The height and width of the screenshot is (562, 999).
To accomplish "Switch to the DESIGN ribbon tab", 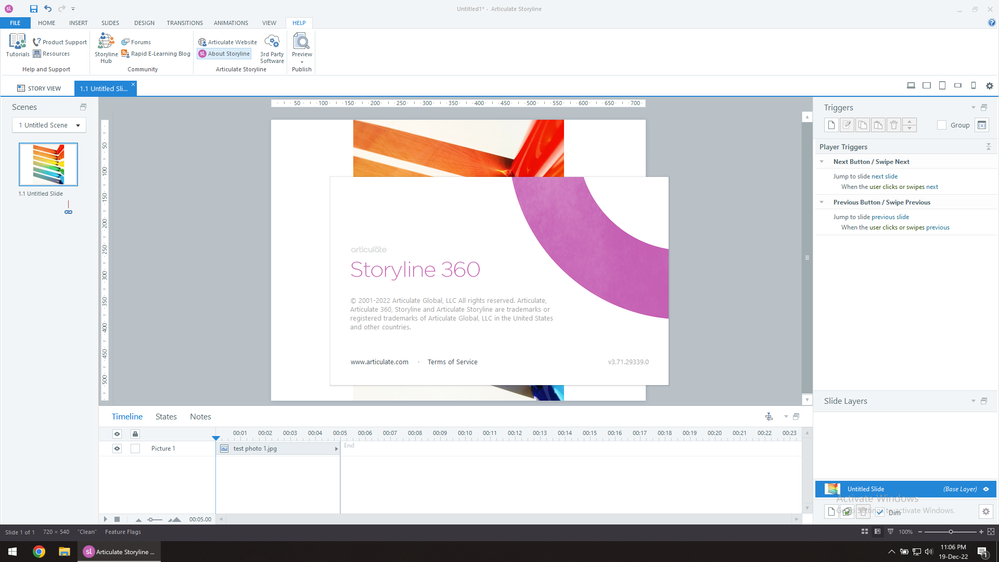I will pos(144,23).
